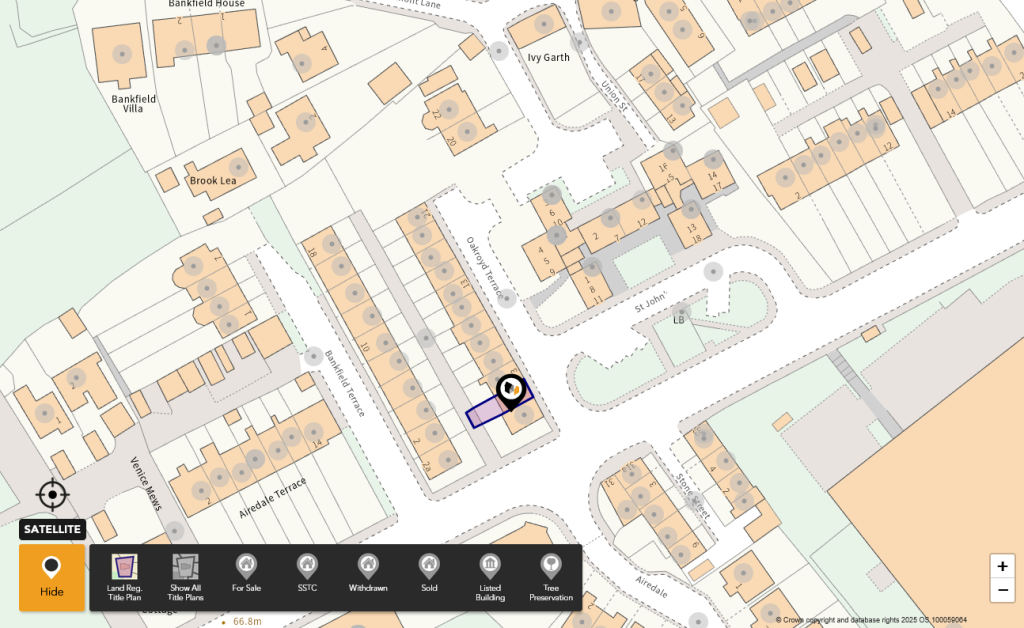Toggle SSTC property markers

click(307, 574)
